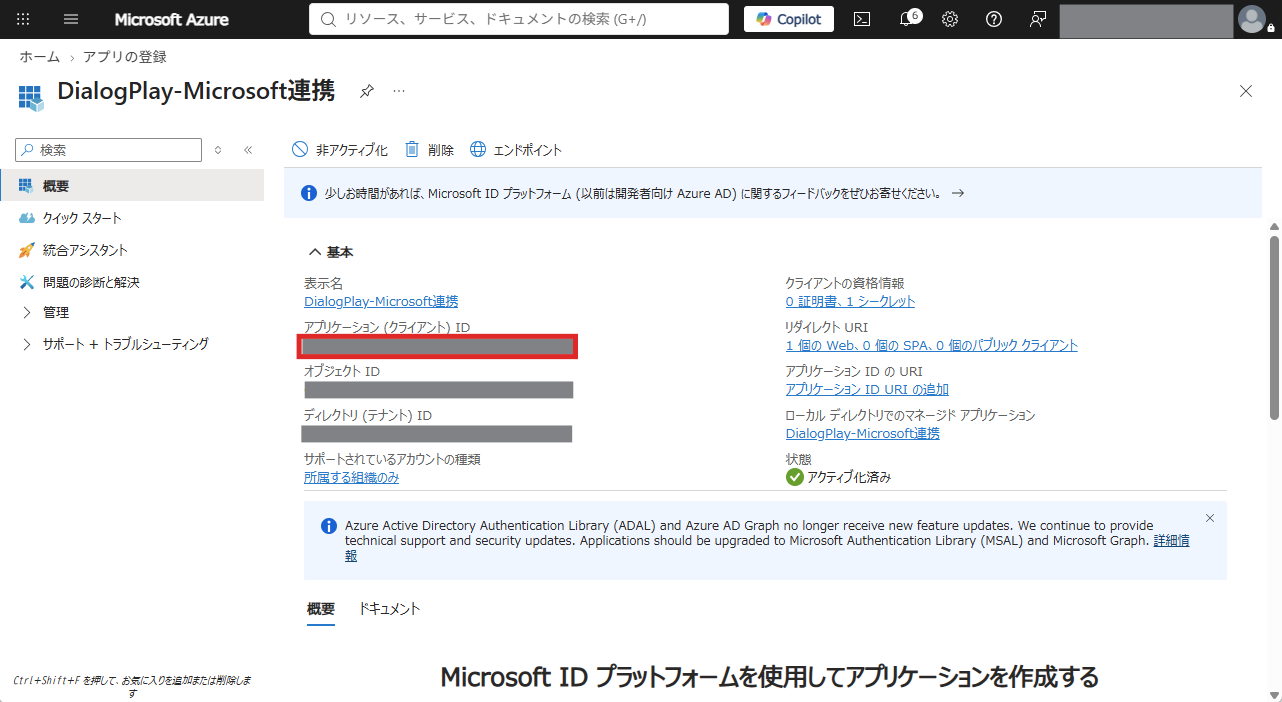Open the DialogPlay-Microsoft連携 display name link
The height and width of the screenshot is (702, 1282).
click(381, 301)
